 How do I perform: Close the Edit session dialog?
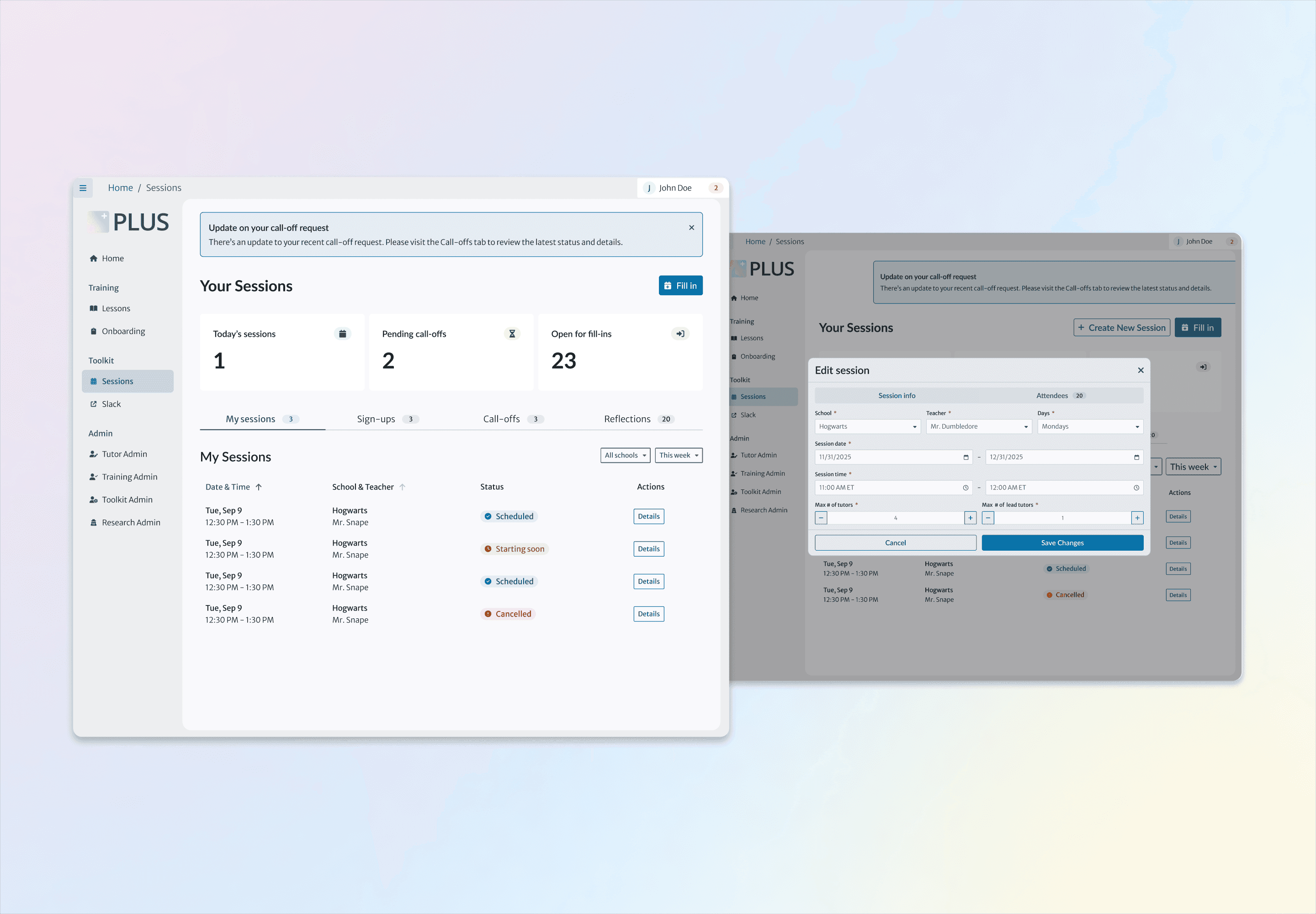(x=1140, y=371)
